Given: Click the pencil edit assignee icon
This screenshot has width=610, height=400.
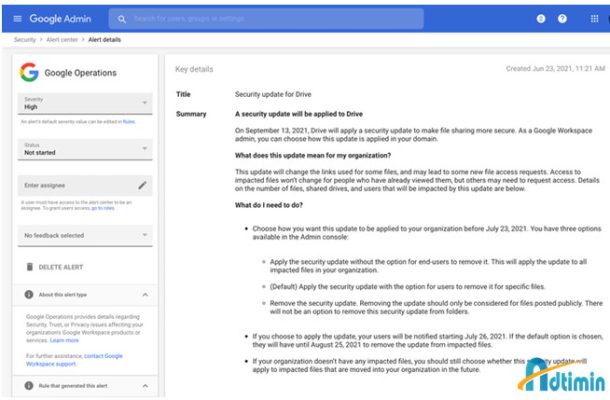Looking at the screenshot, I should click(x=142, y=186).
